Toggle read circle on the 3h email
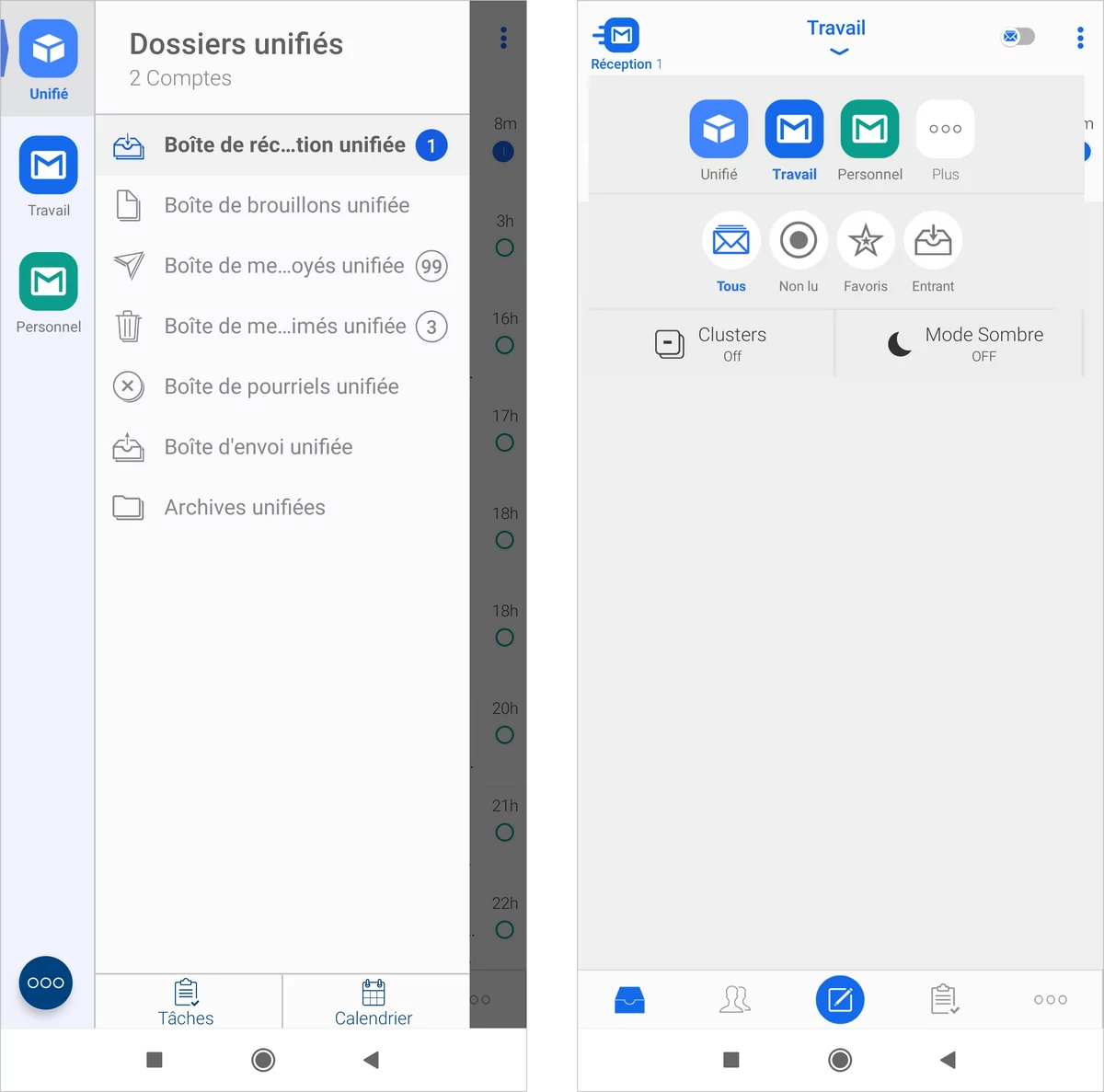Image resolution: width=1104 pixels, height=1092 pixels. [504, 247]
